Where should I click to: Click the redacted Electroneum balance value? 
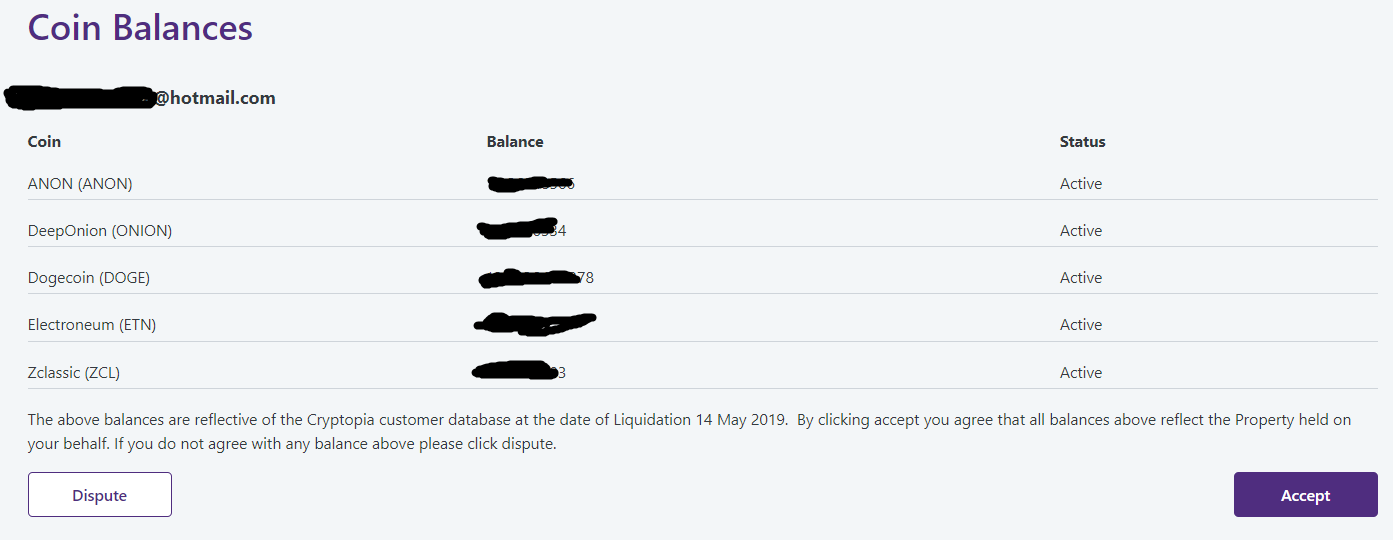pyautogui.click(x=535, y=324)
